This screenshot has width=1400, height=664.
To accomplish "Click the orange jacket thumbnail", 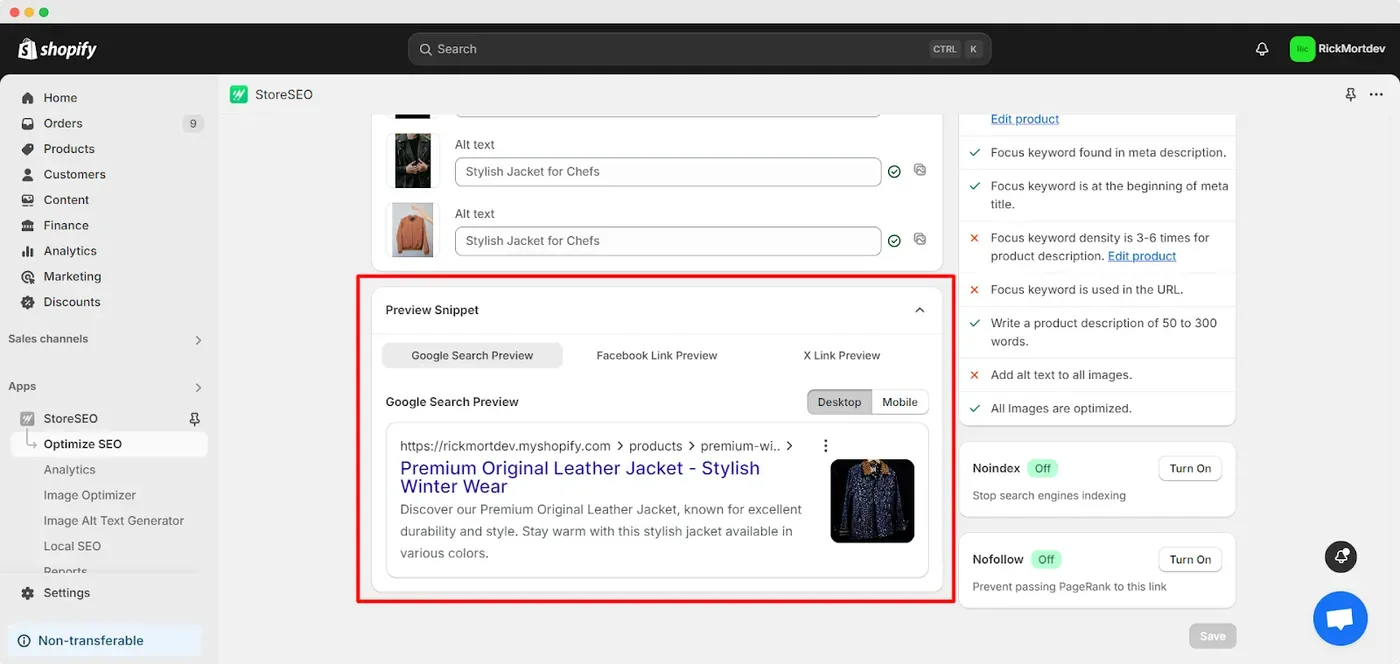I will click(413, 230).
